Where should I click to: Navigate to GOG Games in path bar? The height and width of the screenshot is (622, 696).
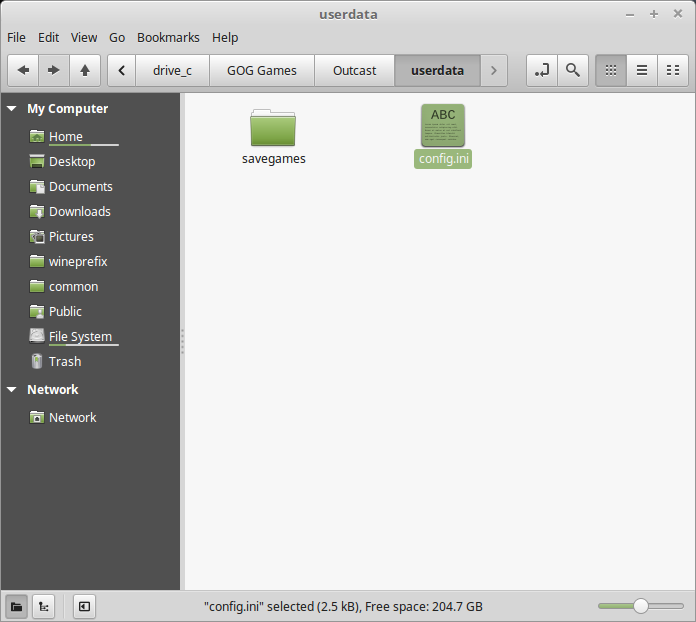pyautogui.click(x=262, y=70)
